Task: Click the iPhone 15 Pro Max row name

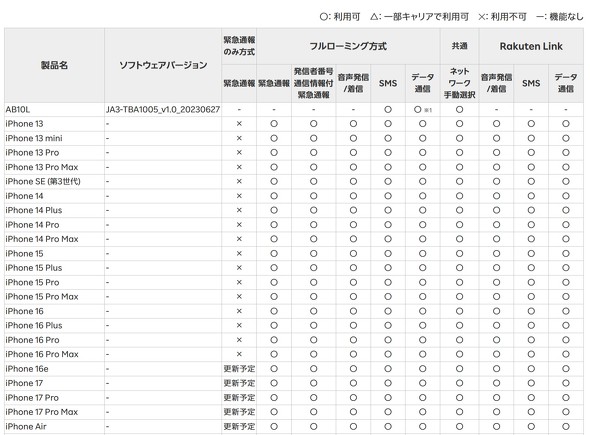Action: point(42,297)
